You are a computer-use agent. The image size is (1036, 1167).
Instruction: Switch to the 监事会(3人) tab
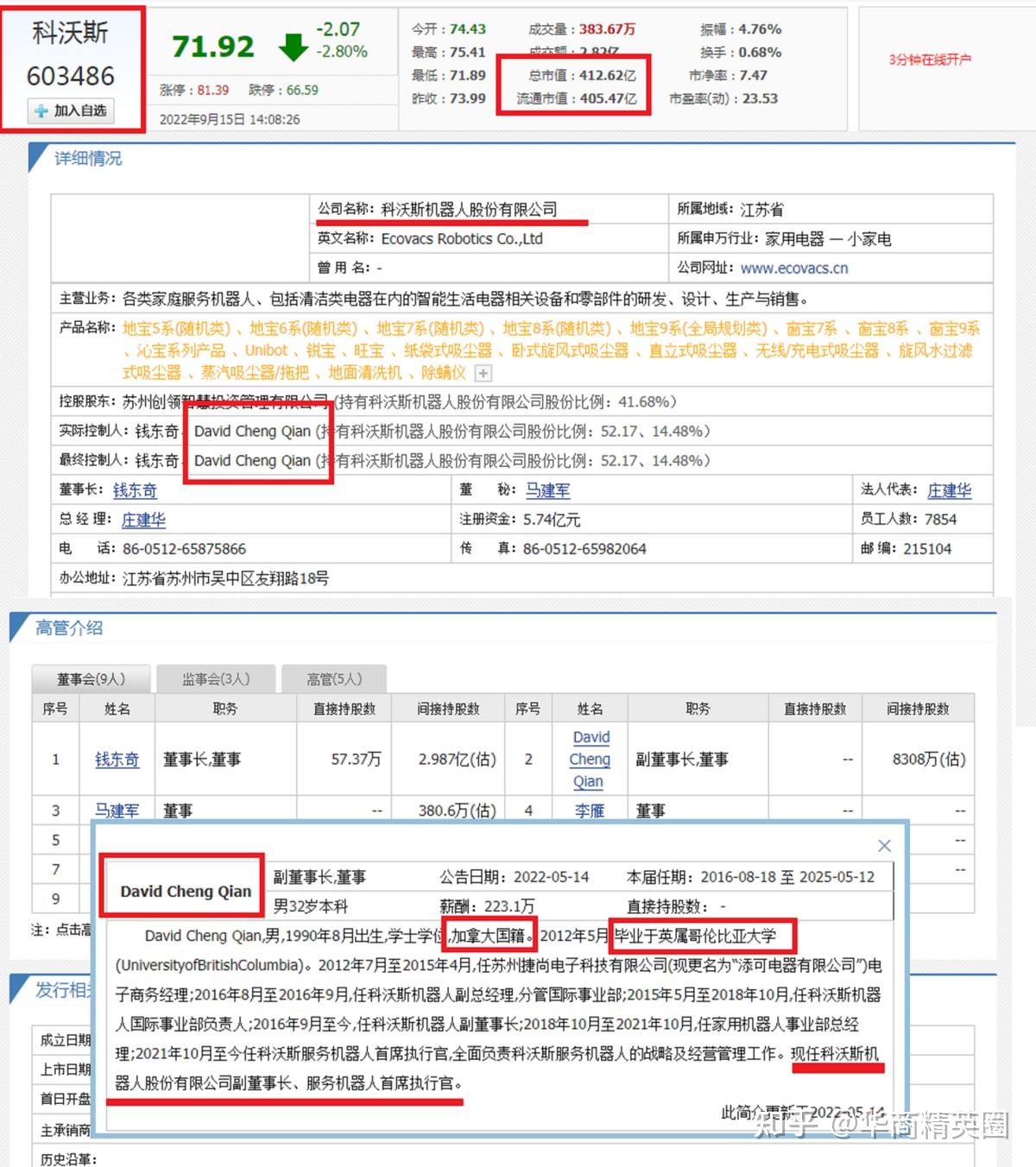(216, 679)
